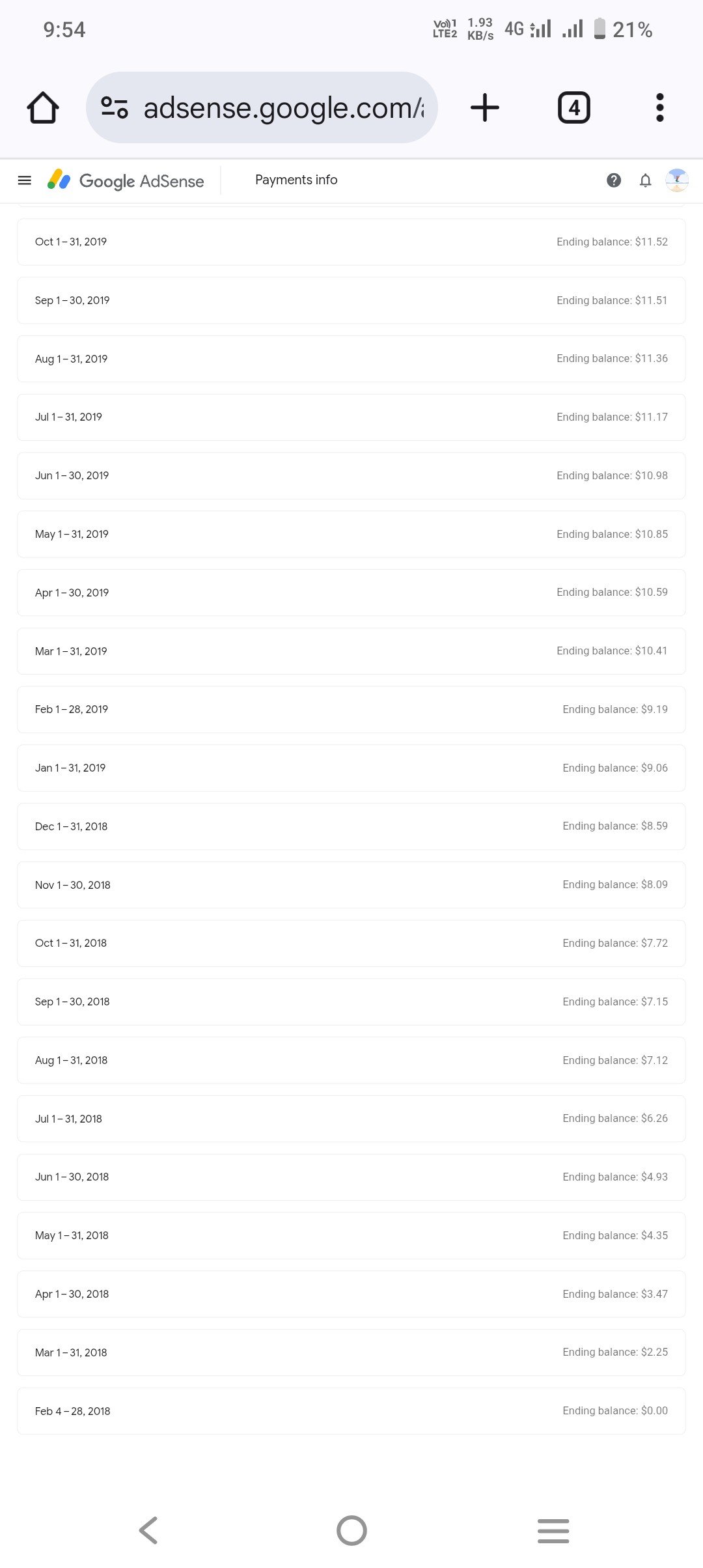Open the notifications bell
The height and width of the screenshot is (1568, 703).
coord(645,180)
